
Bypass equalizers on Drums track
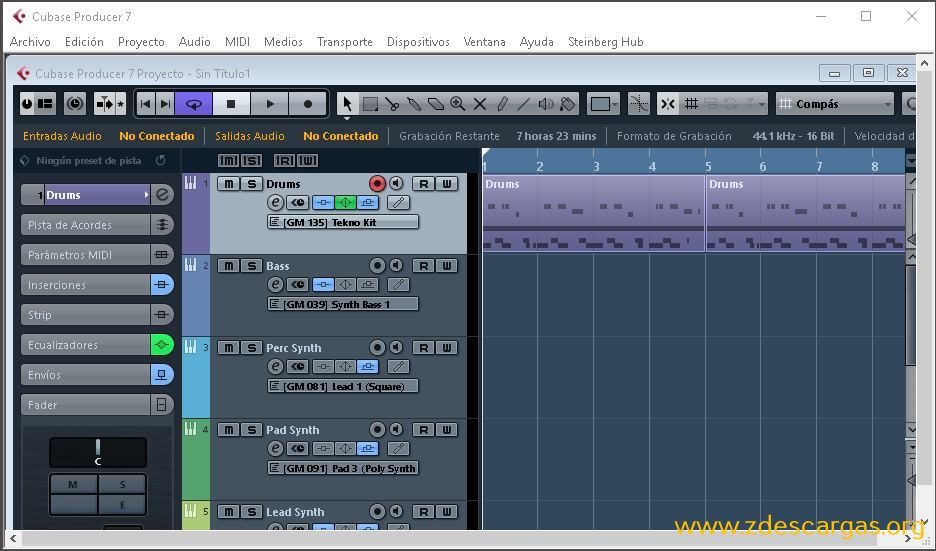click(x=345, y=202)
